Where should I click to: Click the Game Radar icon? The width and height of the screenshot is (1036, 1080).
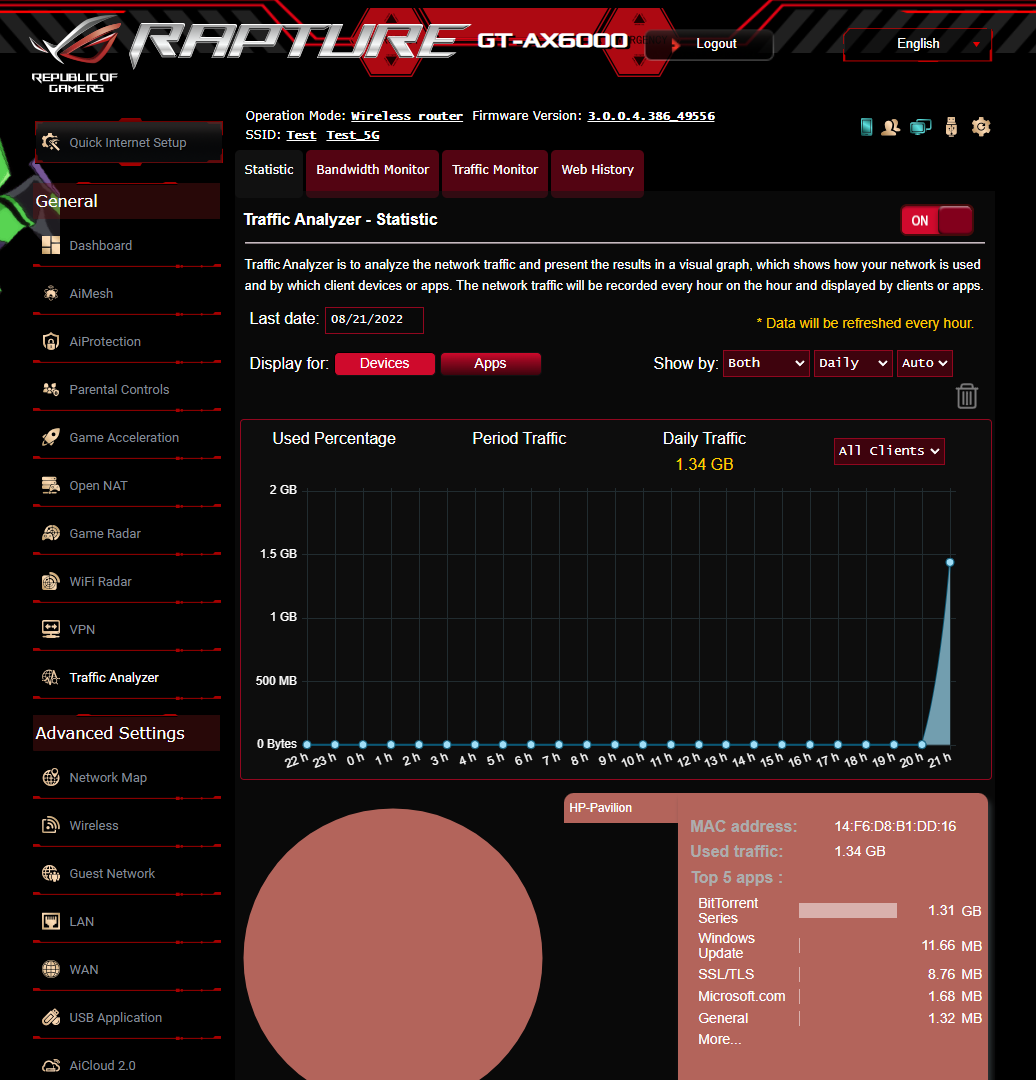click(x=51, y=533)
